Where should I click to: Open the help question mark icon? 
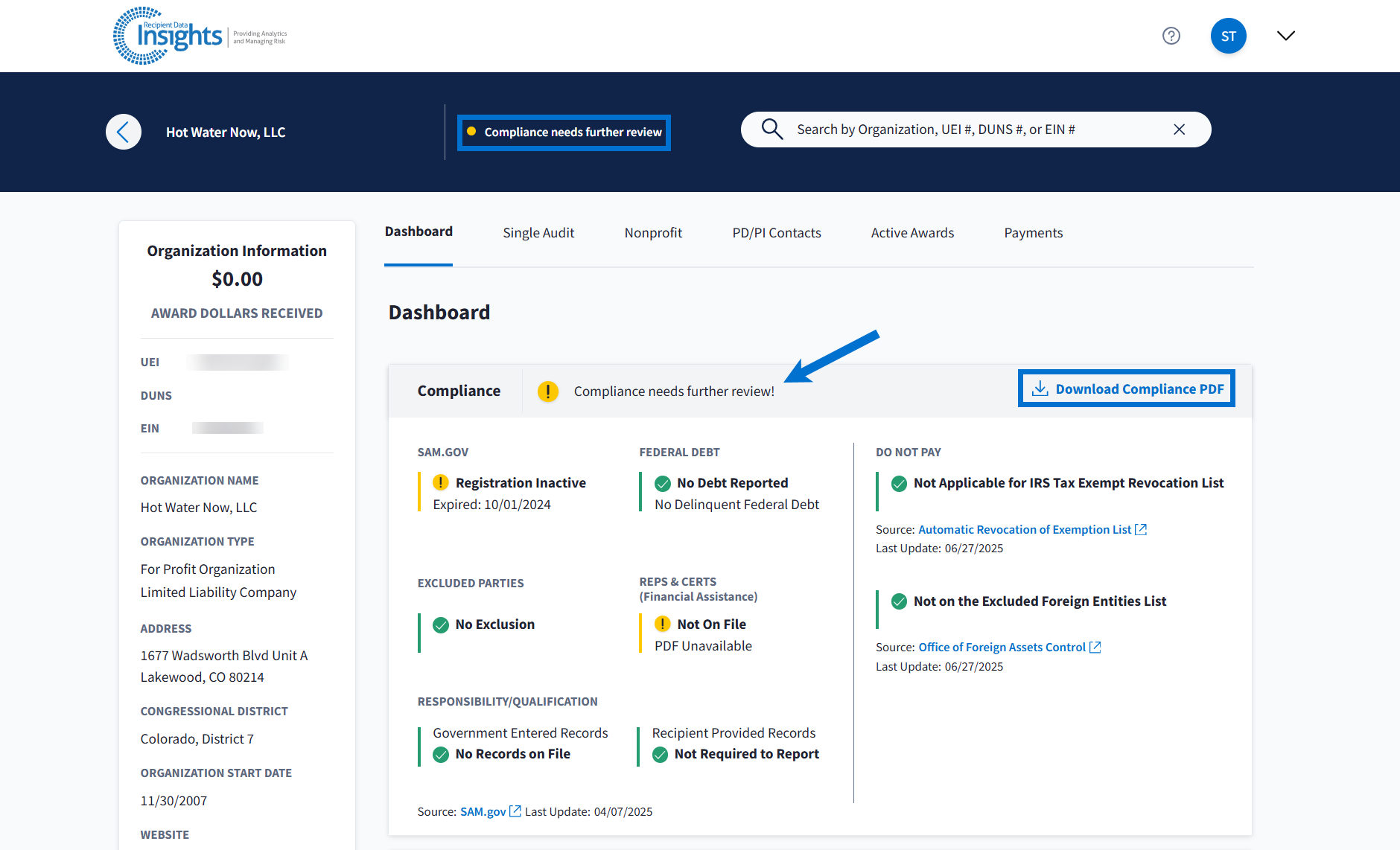pyautogui.click(x=1171, y=36)
